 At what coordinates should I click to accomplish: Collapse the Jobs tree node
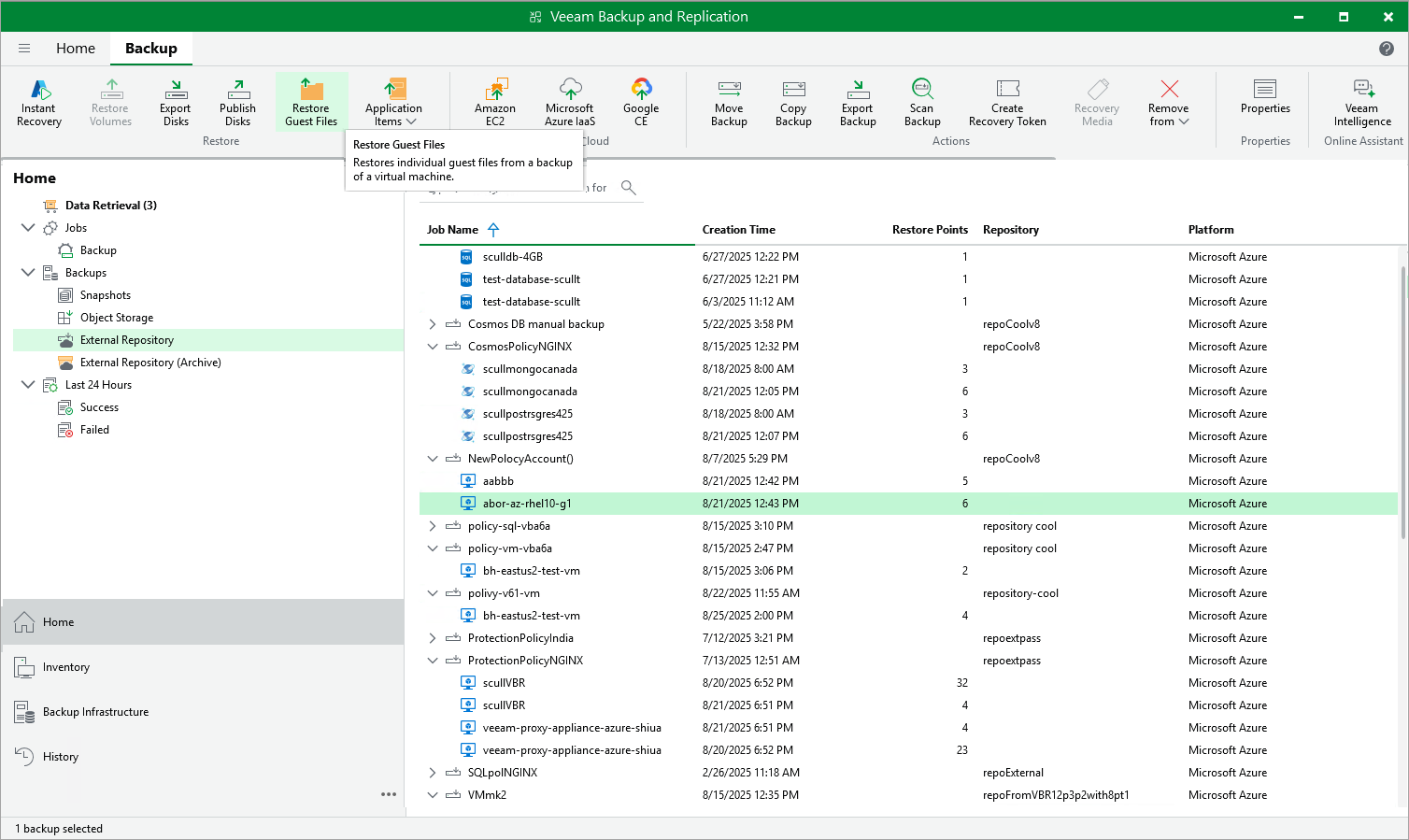28,228
